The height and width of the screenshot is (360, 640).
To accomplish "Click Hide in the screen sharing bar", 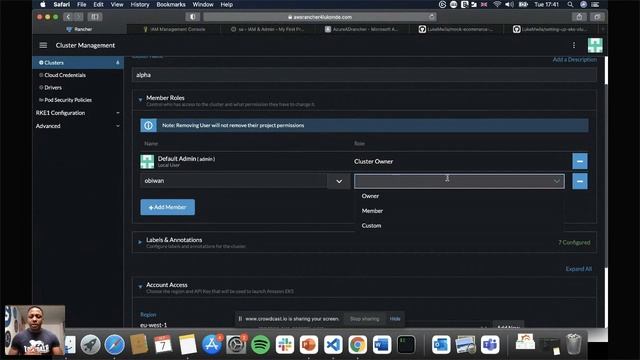I will 395,319.
